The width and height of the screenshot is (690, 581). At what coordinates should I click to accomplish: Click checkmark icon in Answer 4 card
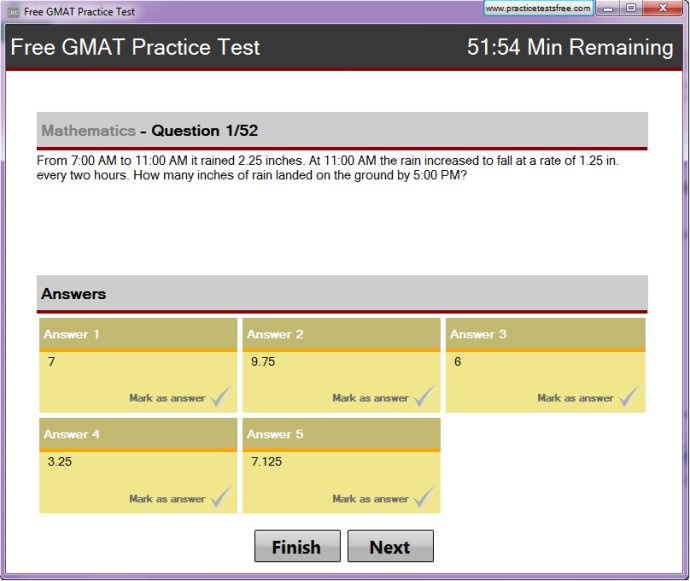click(221, 496)
